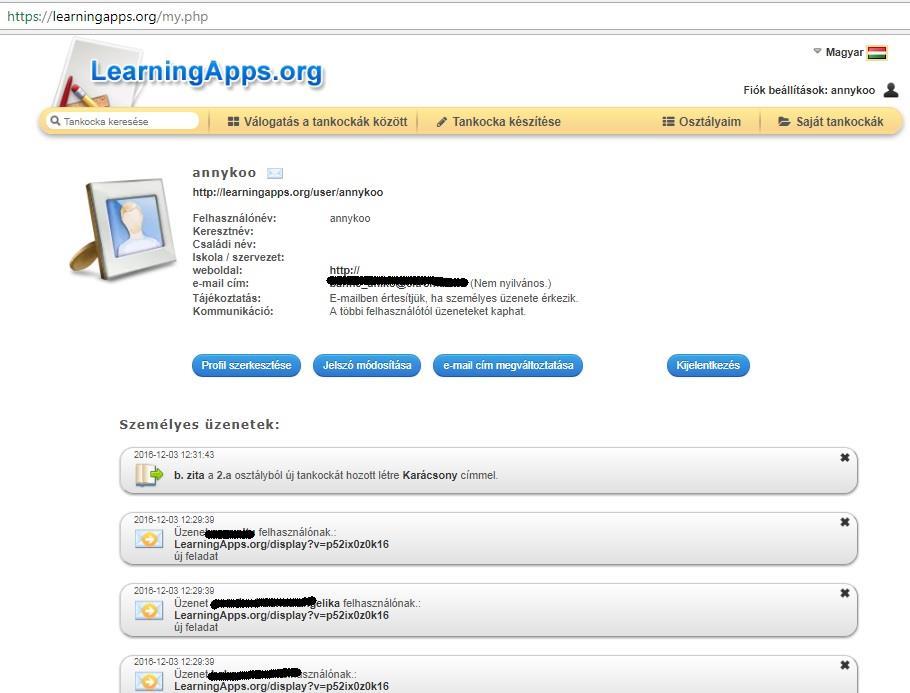Screen dimensions: 910x693
Task: Click the Nem nyilvános note
Action: click(x=511, y=283)
